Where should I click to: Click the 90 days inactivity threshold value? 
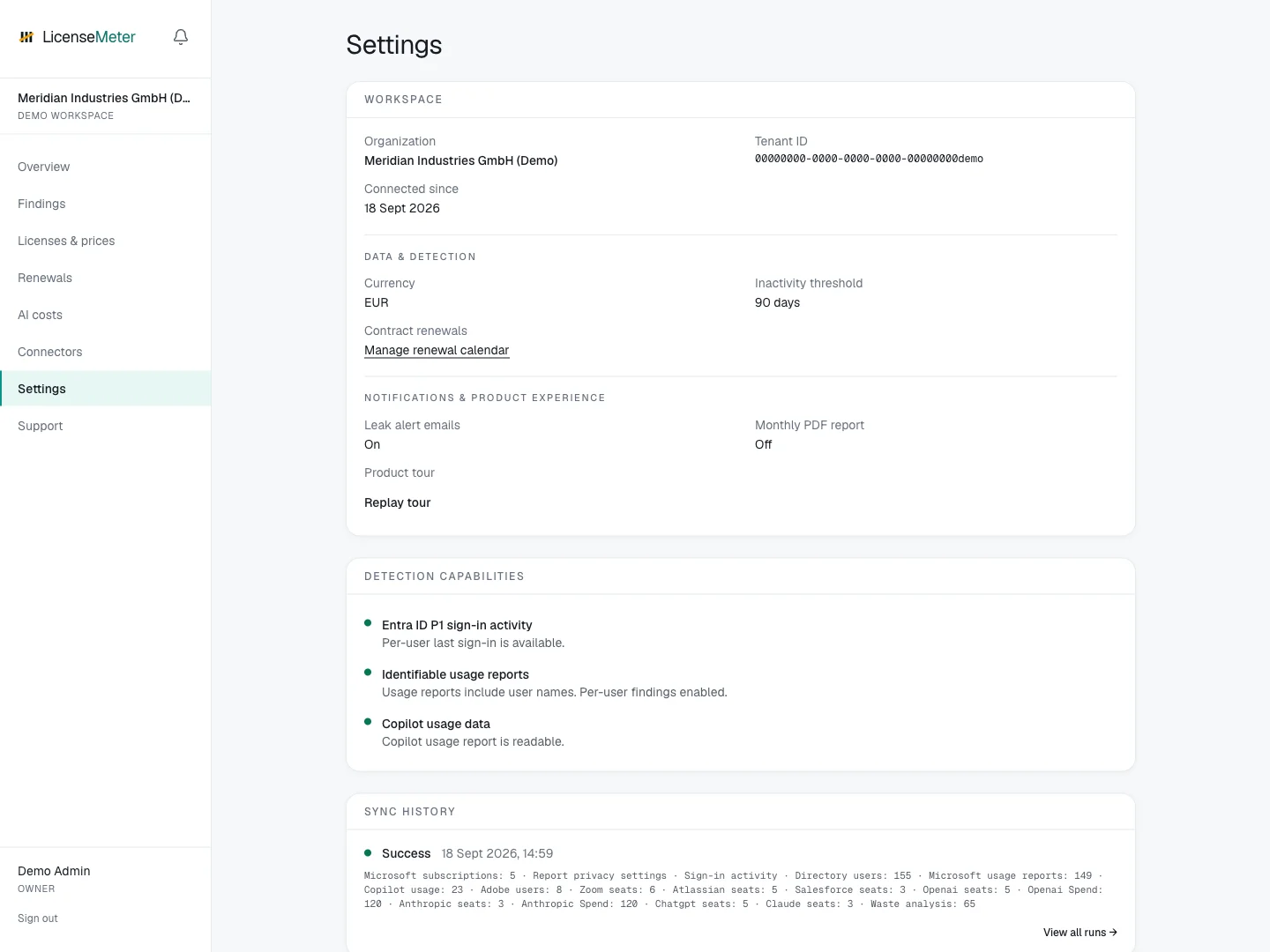tap(777, 302)
